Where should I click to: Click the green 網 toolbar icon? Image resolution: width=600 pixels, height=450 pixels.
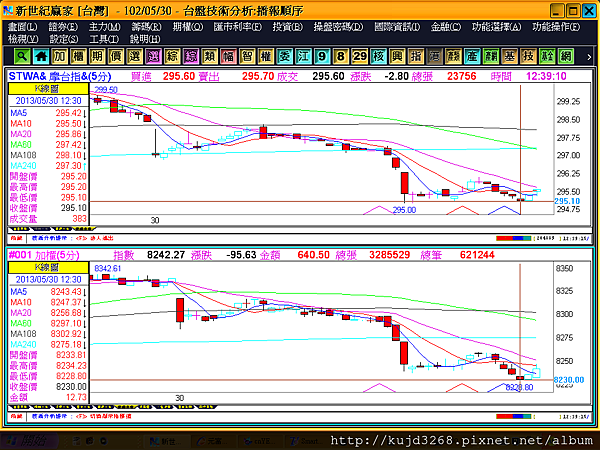click(x=566, y=57)
